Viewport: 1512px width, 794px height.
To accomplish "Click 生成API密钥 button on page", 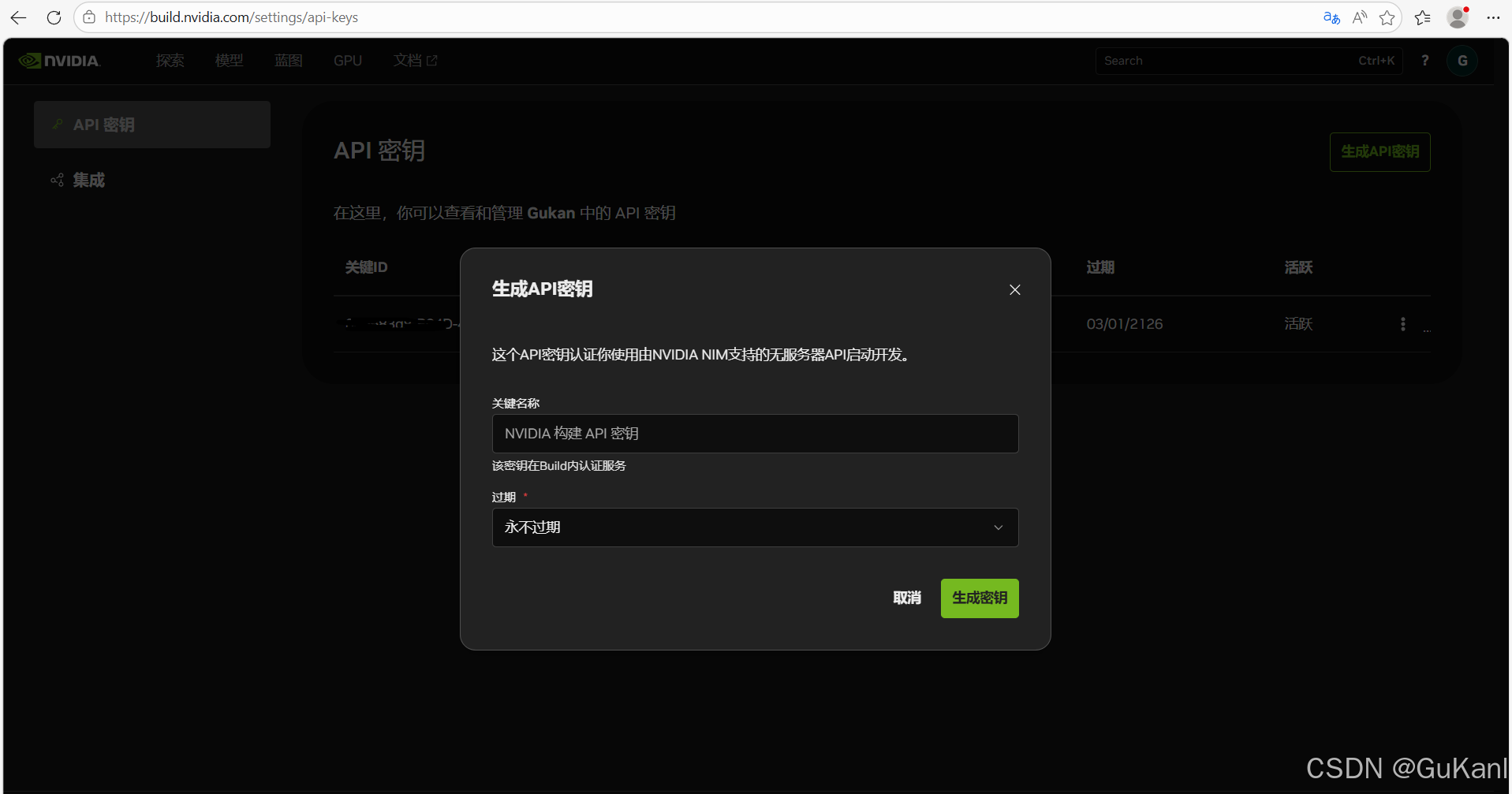I will point(1379,151).
